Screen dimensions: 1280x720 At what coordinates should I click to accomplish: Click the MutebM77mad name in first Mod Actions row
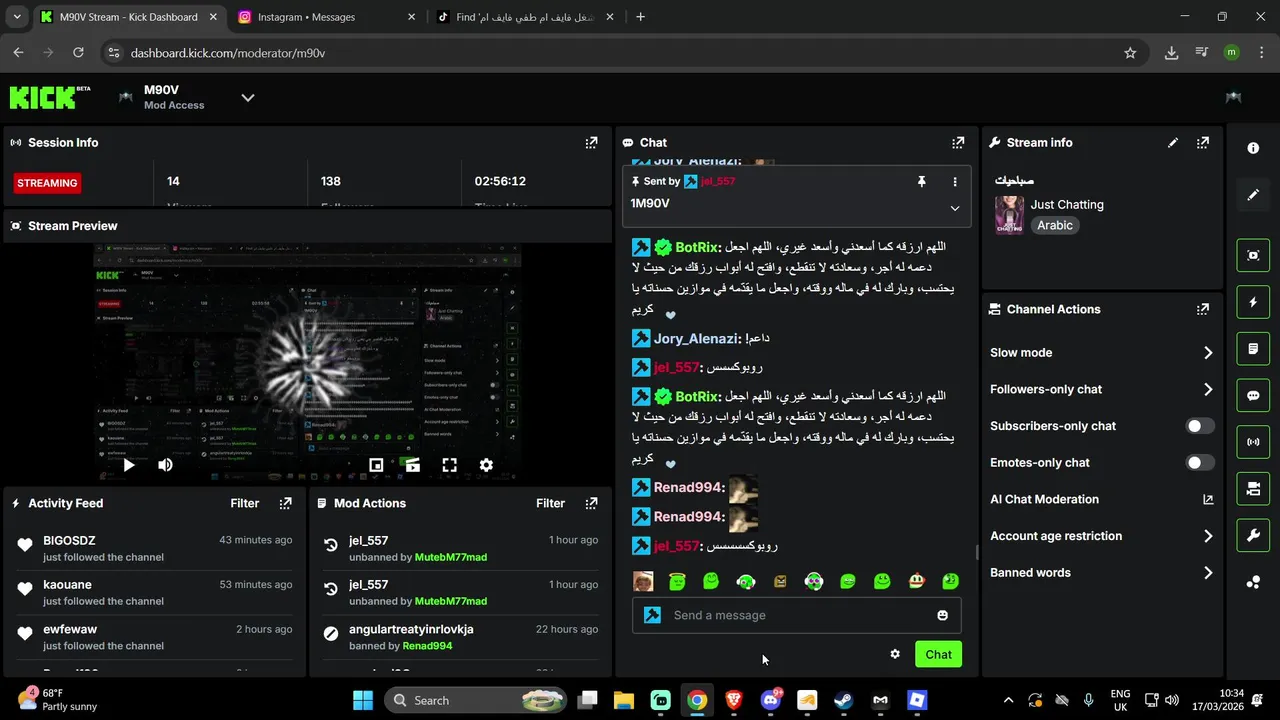[451, 557]
